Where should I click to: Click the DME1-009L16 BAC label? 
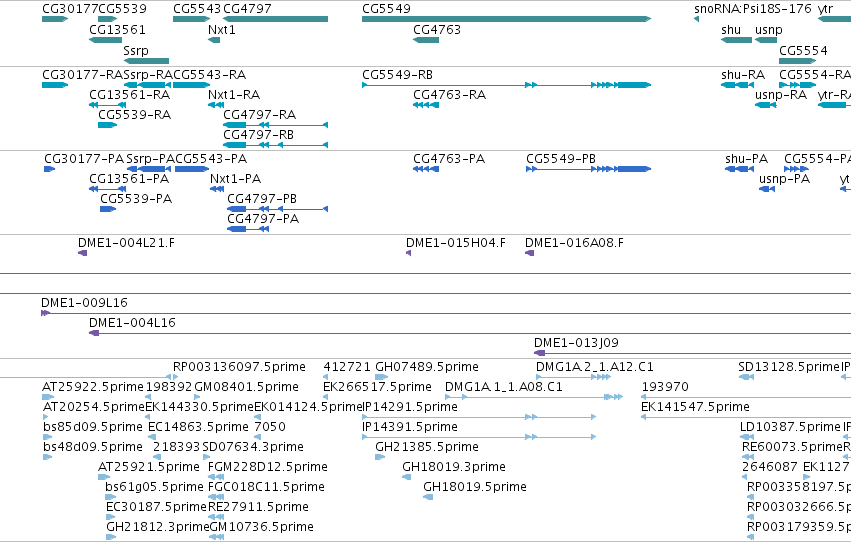pos(84,303)
